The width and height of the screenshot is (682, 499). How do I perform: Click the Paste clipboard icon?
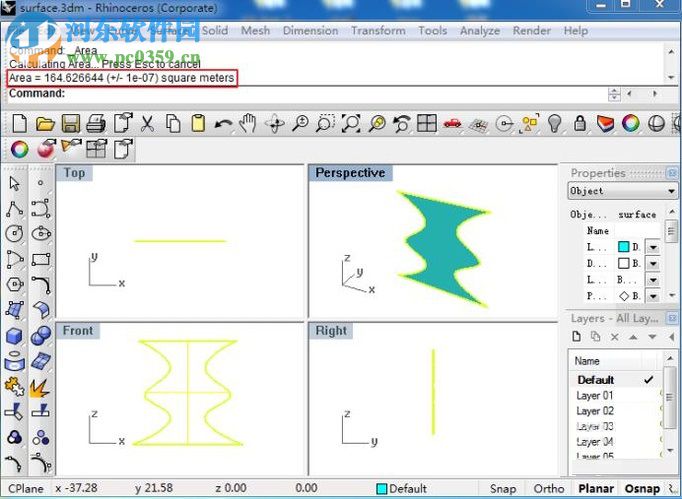[x=198, y=124]
